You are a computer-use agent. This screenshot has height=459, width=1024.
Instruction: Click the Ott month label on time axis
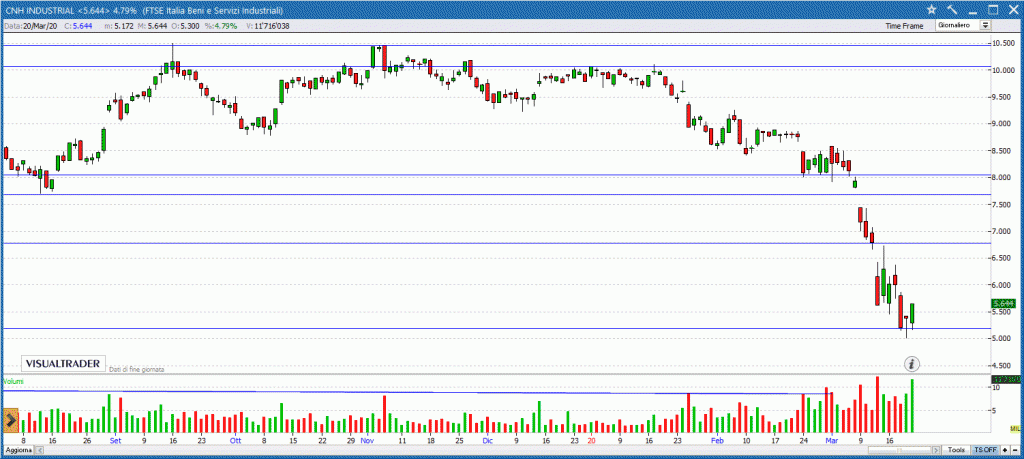(235, 440)
